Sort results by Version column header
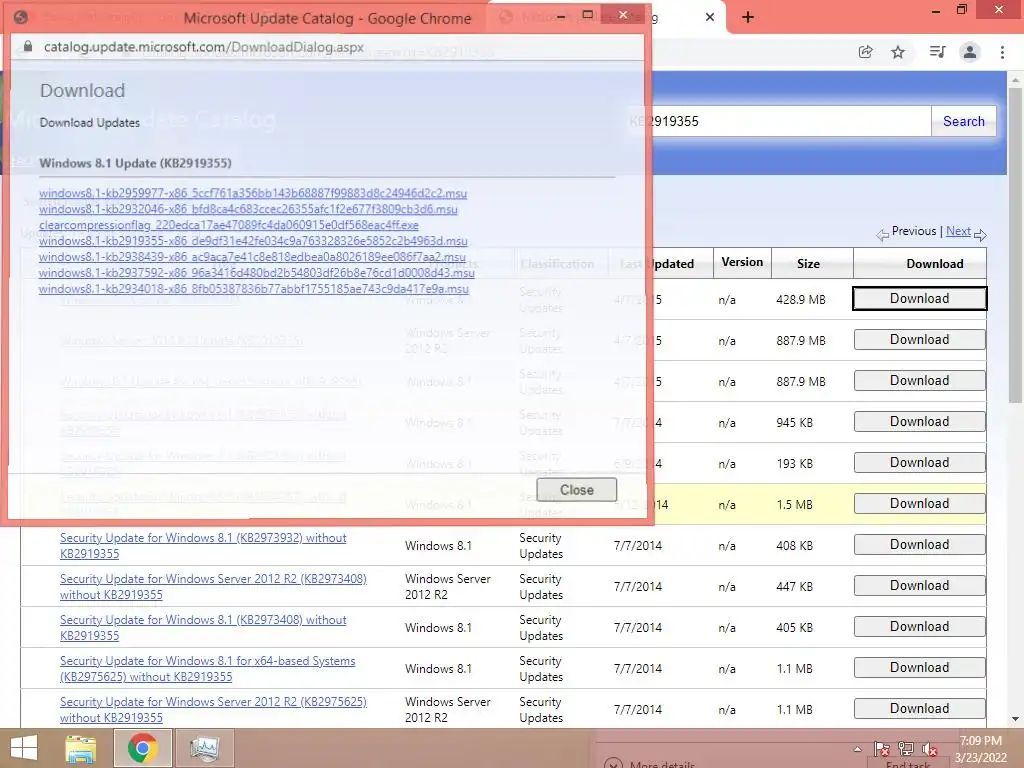The height and width of the screenshot is (768, 1024). (742, 262)
